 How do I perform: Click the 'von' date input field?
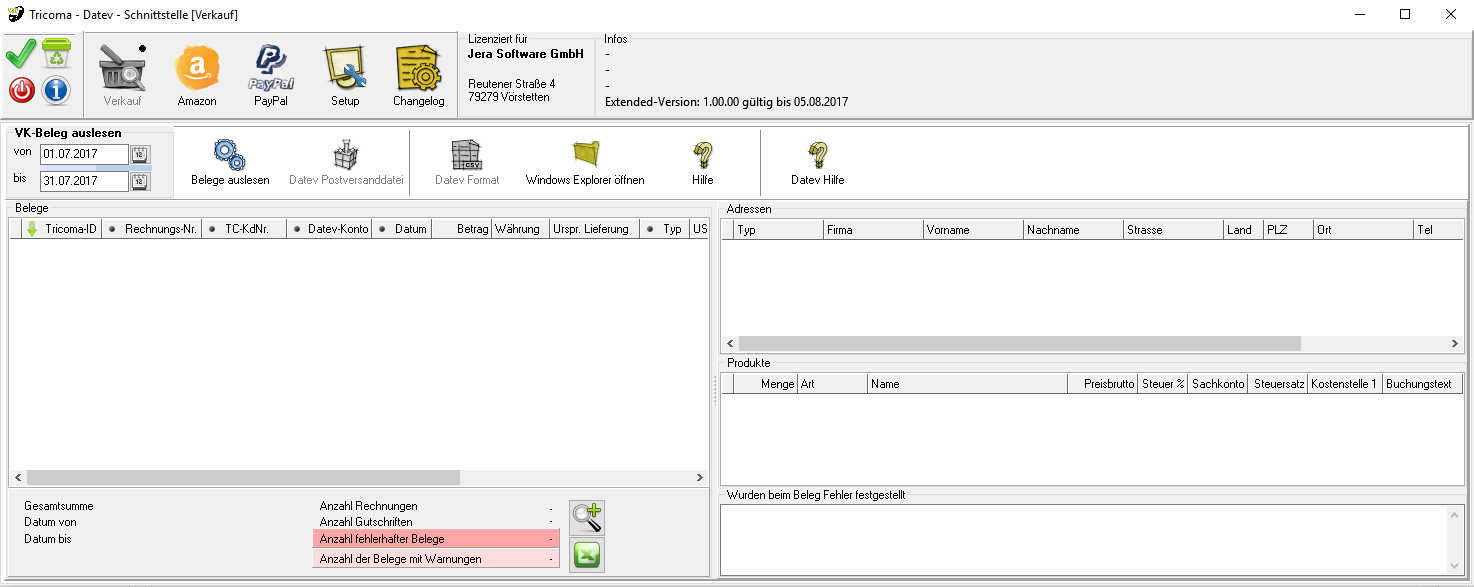84,154
